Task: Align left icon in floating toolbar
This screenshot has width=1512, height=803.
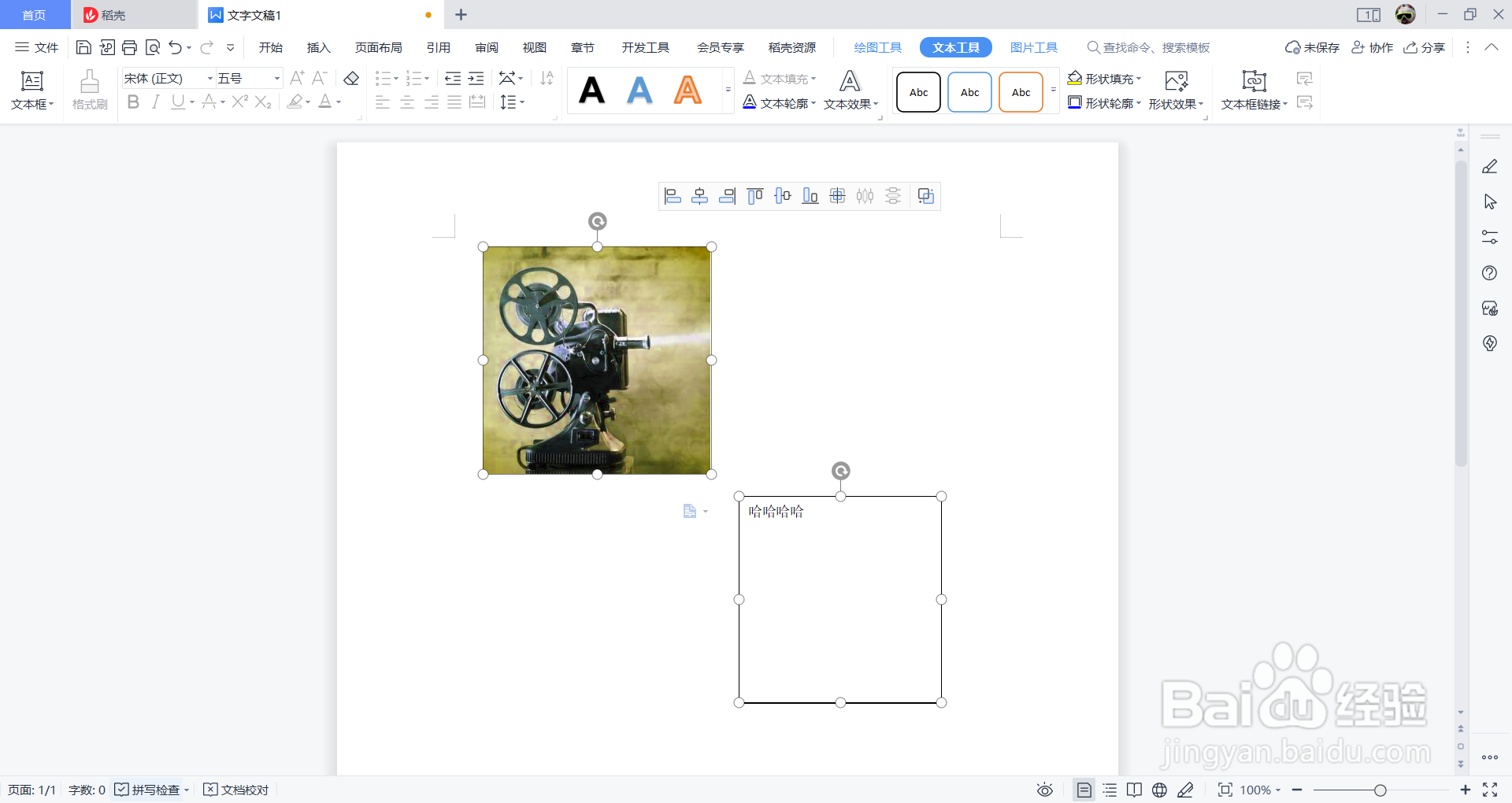Action: point(673,196)
